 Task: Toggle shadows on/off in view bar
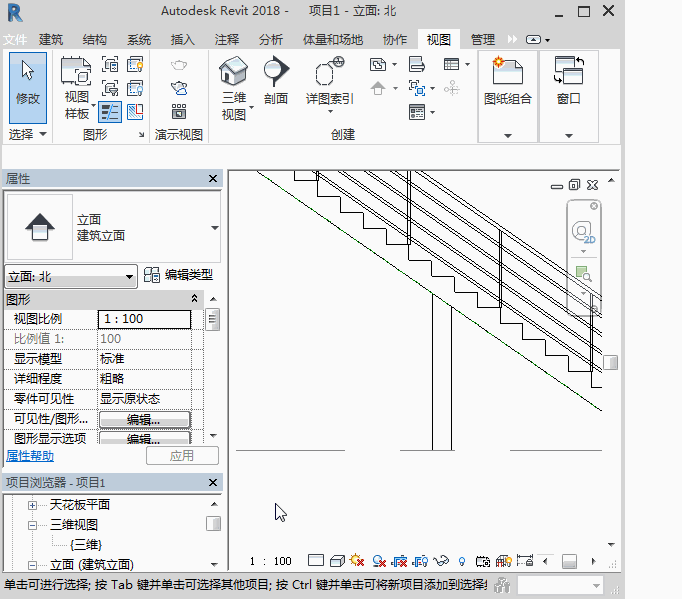[x=380, y=561]
